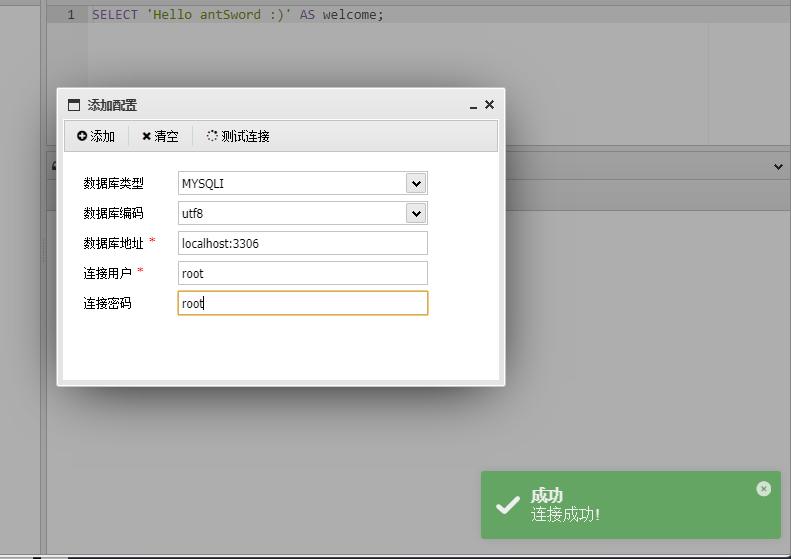Click the 添加 plus button

[96, 136]
